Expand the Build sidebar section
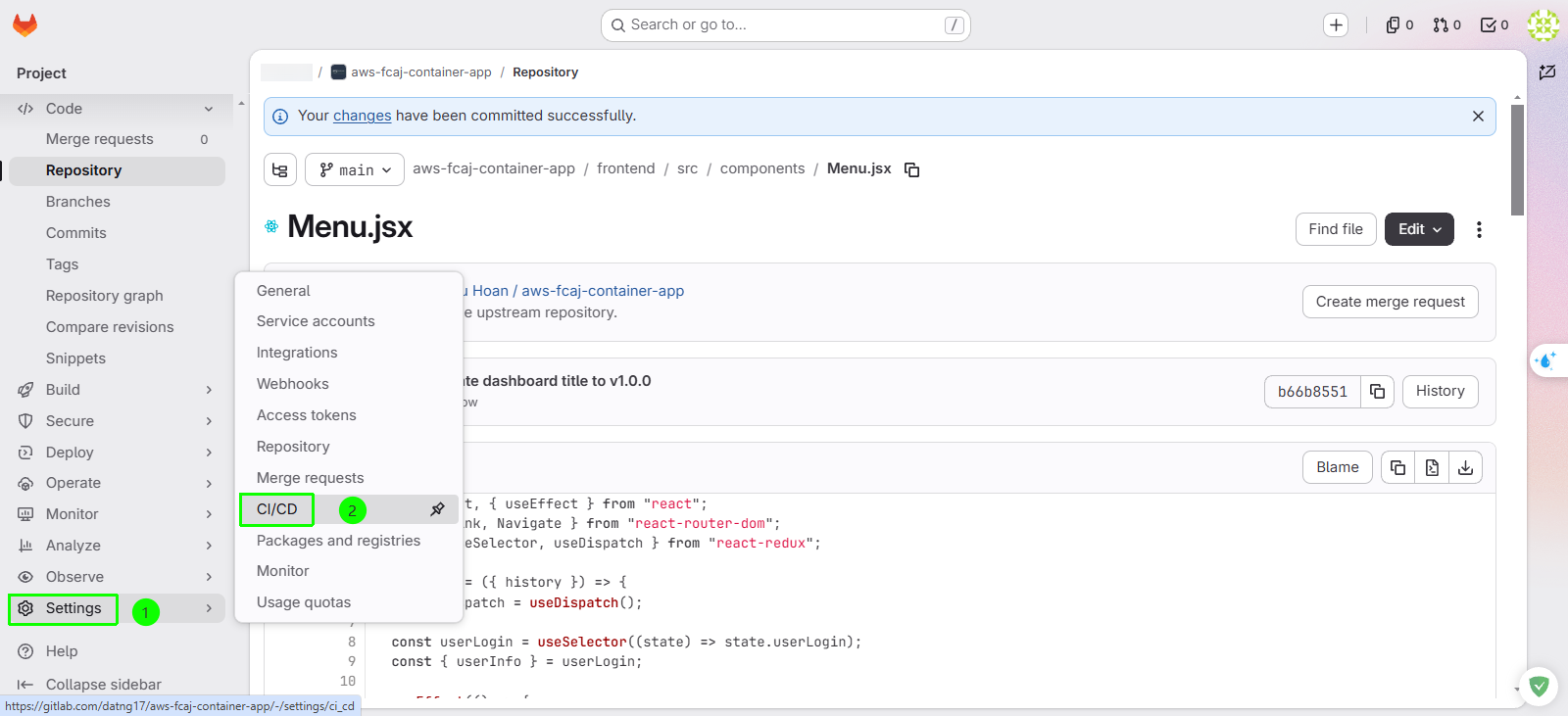This screenshot has height=716, width=1568. (x=117, y=390)
